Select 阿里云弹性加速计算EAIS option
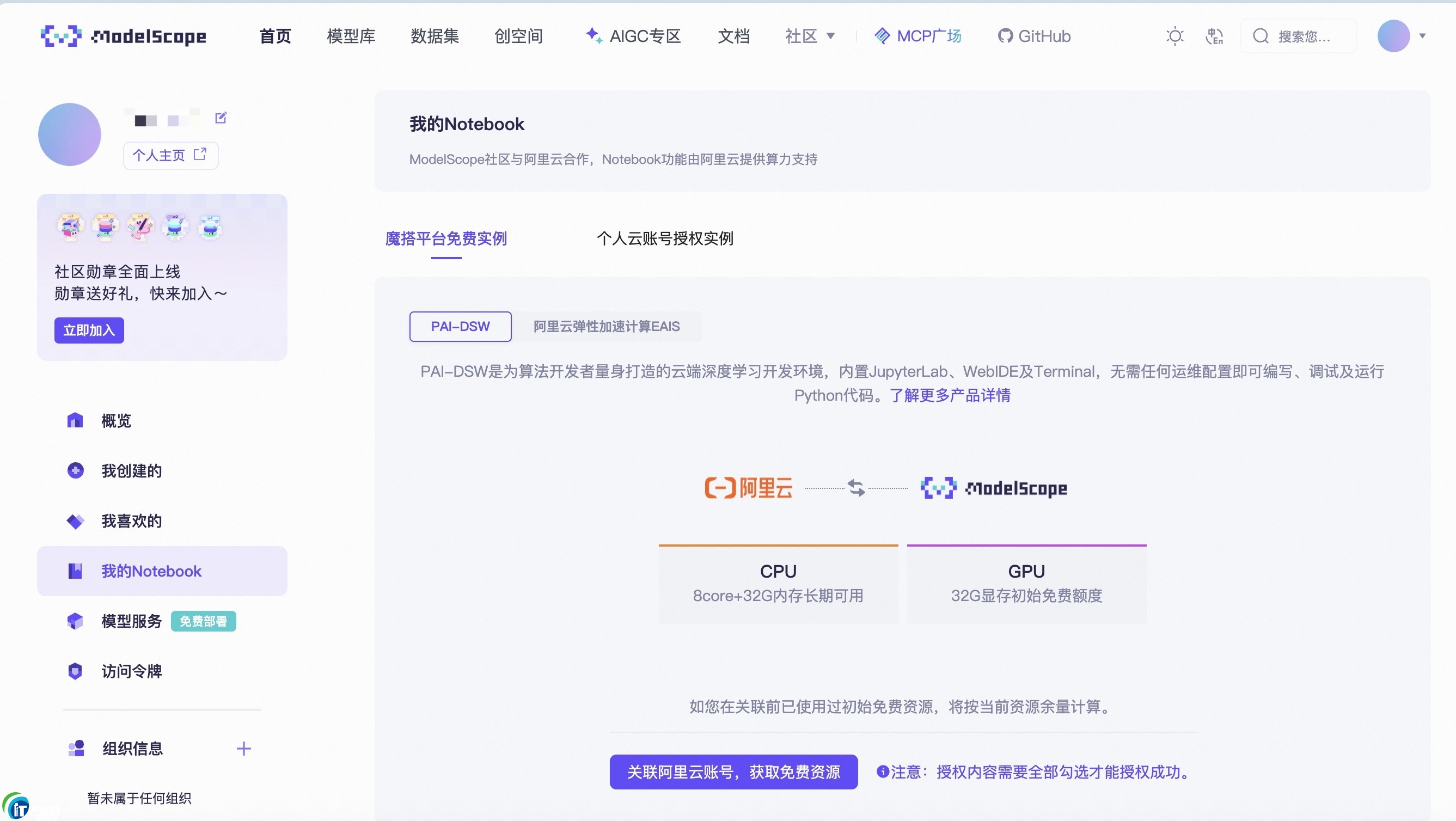 point(607,327)
